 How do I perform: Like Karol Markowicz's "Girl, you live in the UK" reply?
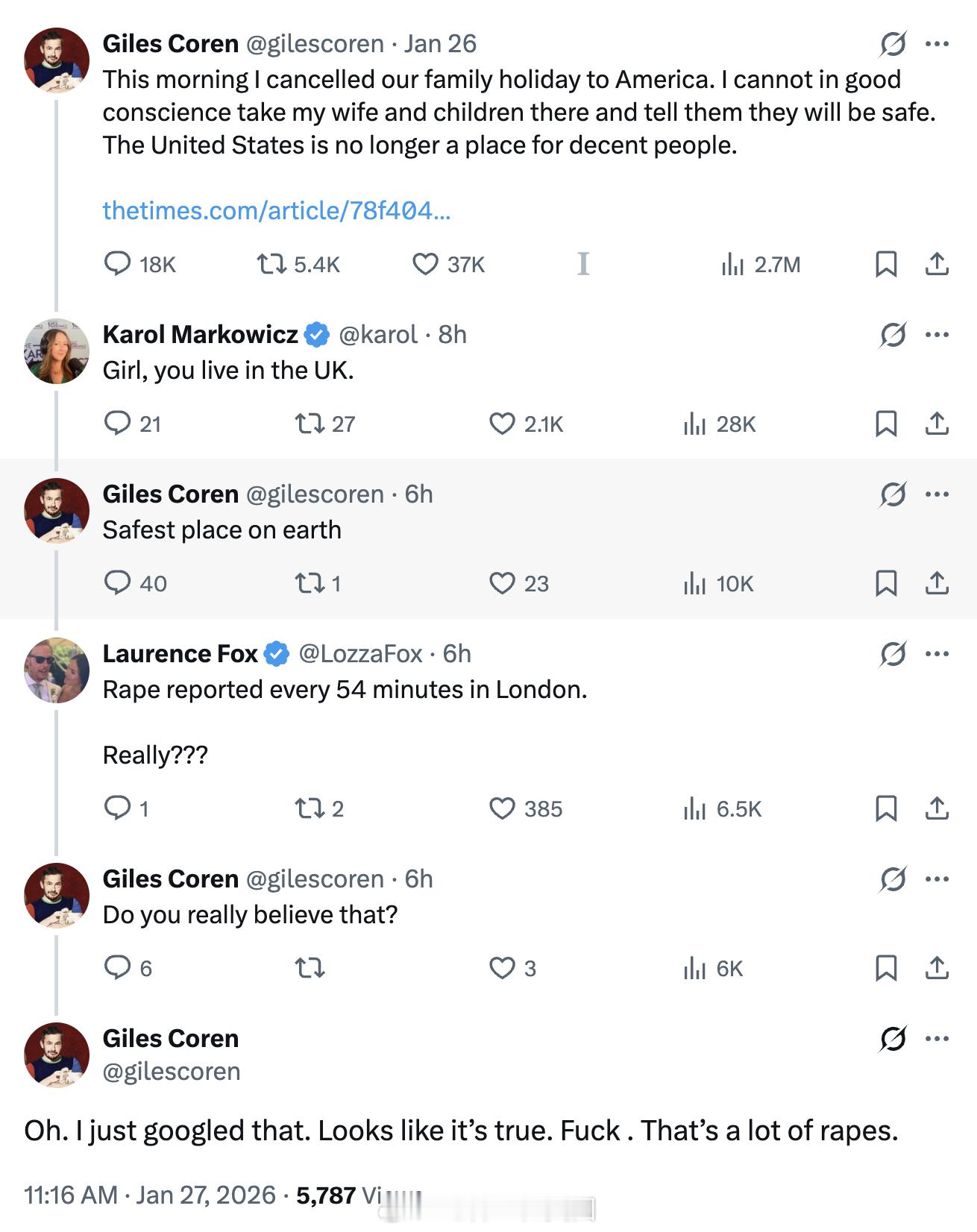[502, 424]
